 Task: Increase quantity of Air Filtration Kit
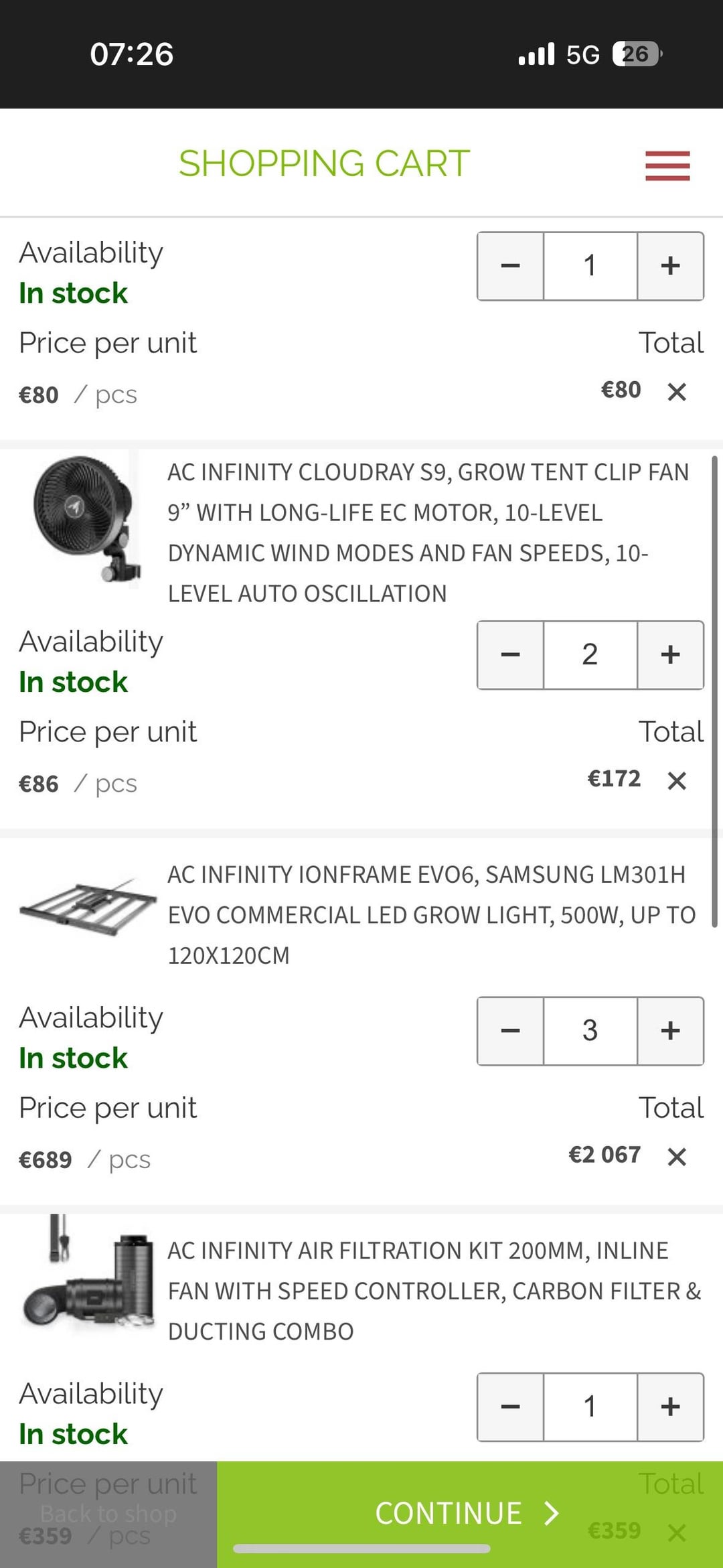click(x=670, y=1407)
